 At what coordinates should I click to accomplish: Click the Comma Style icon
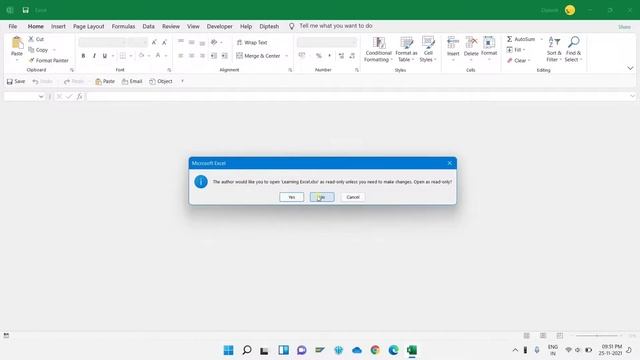point(329,56)
